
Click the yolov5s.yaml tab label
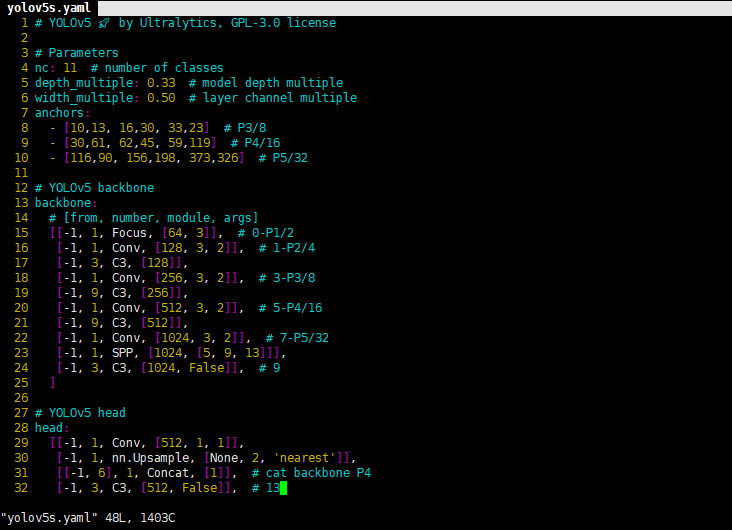(x=49, y=8)
